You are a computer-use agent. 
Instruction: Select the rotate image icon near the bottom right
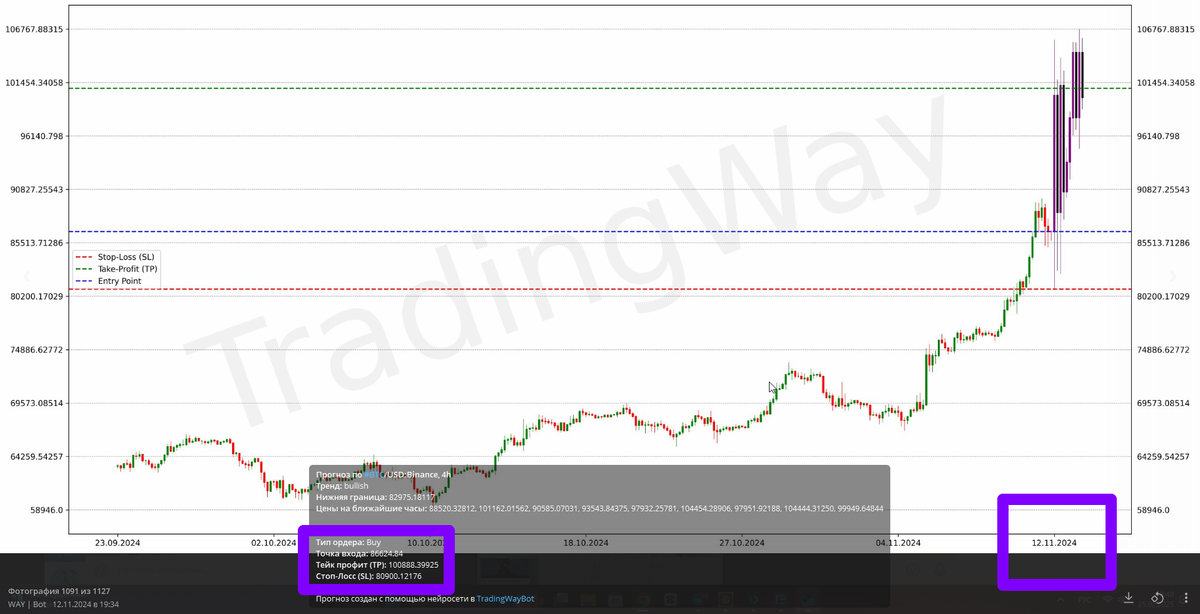pyautogui.click(x=1156, y=598)
